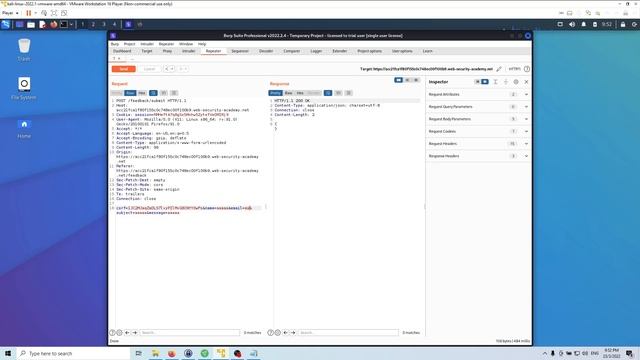Go to previous match in request search

point(127,333)
